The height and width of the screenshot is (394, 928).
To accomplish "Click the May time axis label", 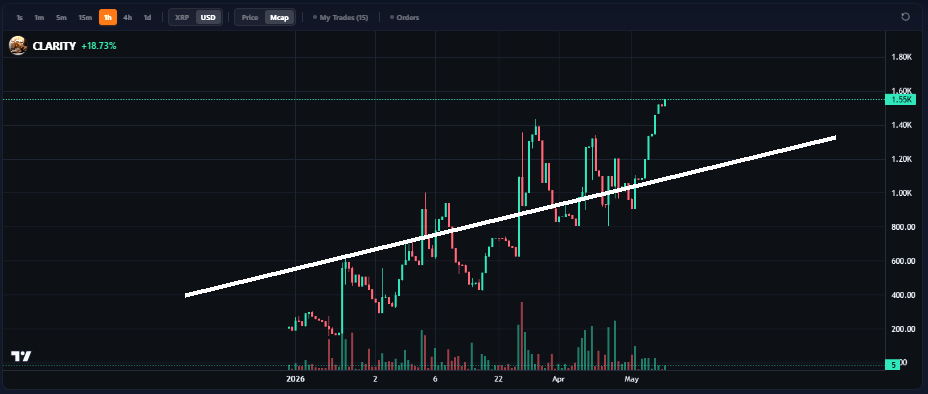I will 631,379.
